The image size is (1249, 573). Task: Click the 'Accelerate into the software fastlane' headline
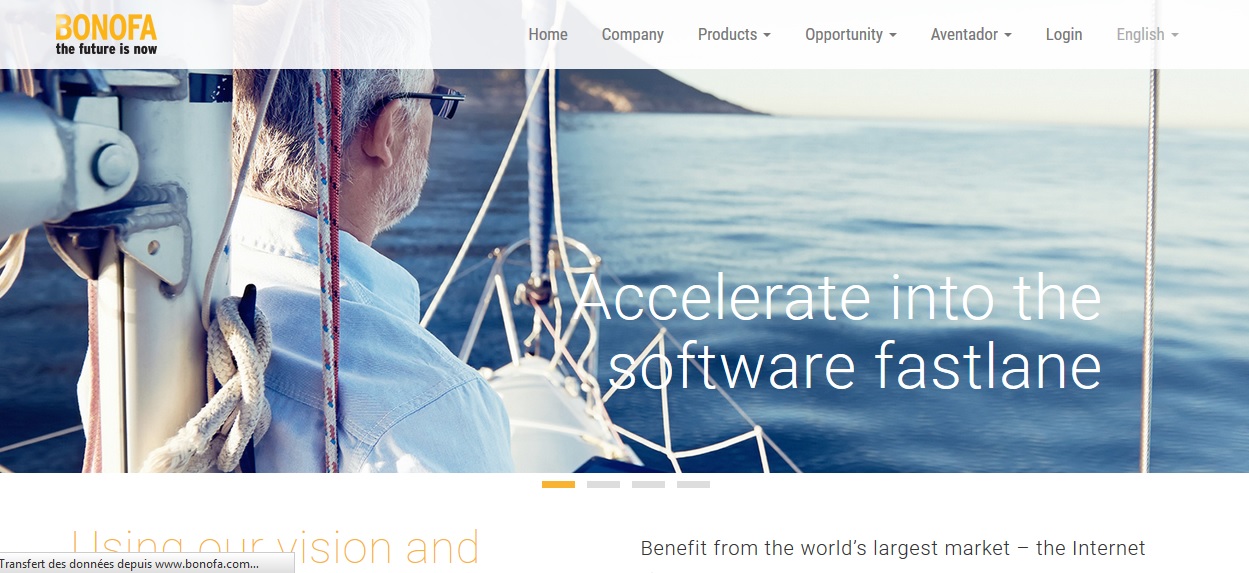pos(840,331)
